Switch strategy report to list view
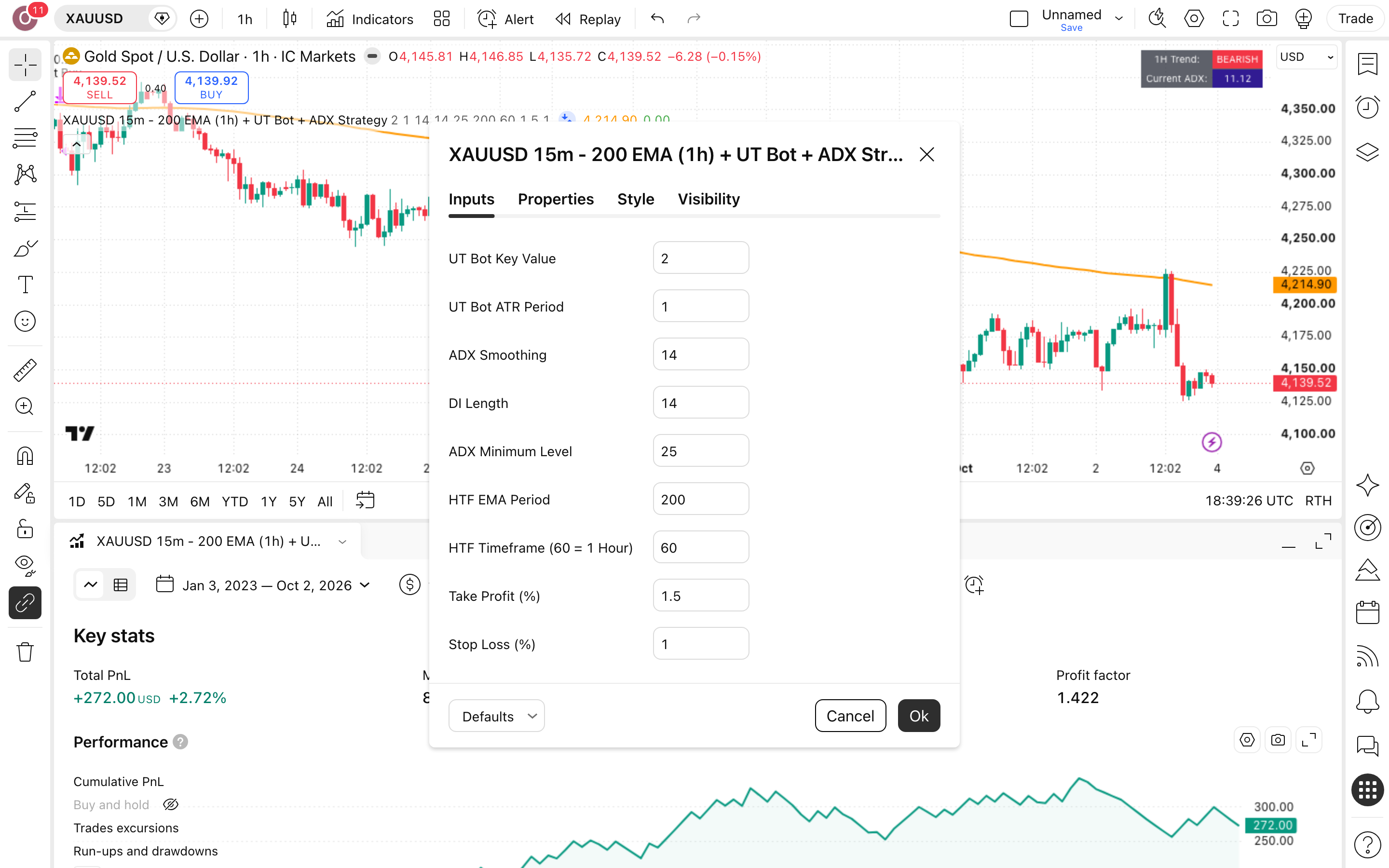1389x868 pixels. pos(121,585)
